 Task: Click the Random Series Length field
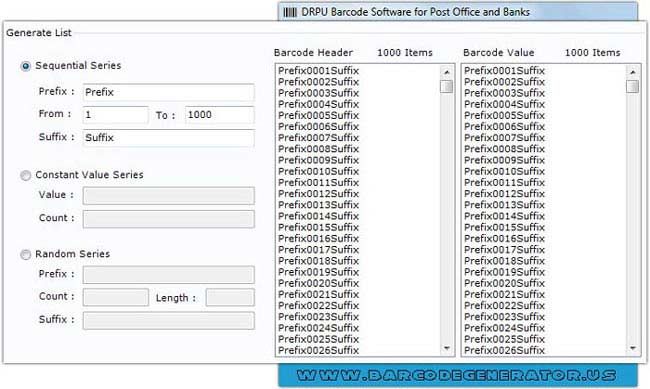tap(230, 297)
